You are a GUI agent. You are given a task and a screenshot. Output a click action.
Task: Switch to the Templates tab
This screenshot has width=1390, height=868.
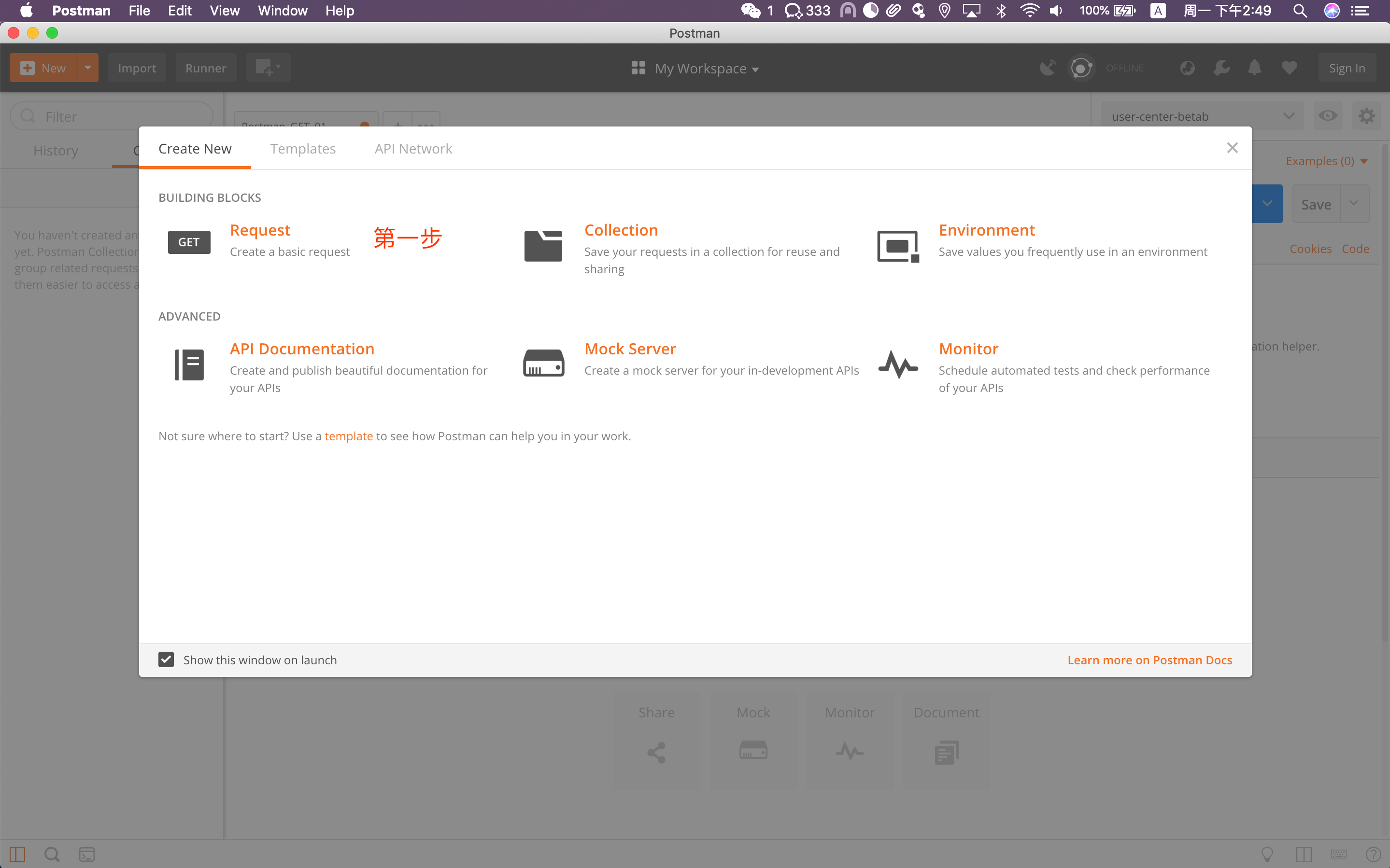[302, 149]
